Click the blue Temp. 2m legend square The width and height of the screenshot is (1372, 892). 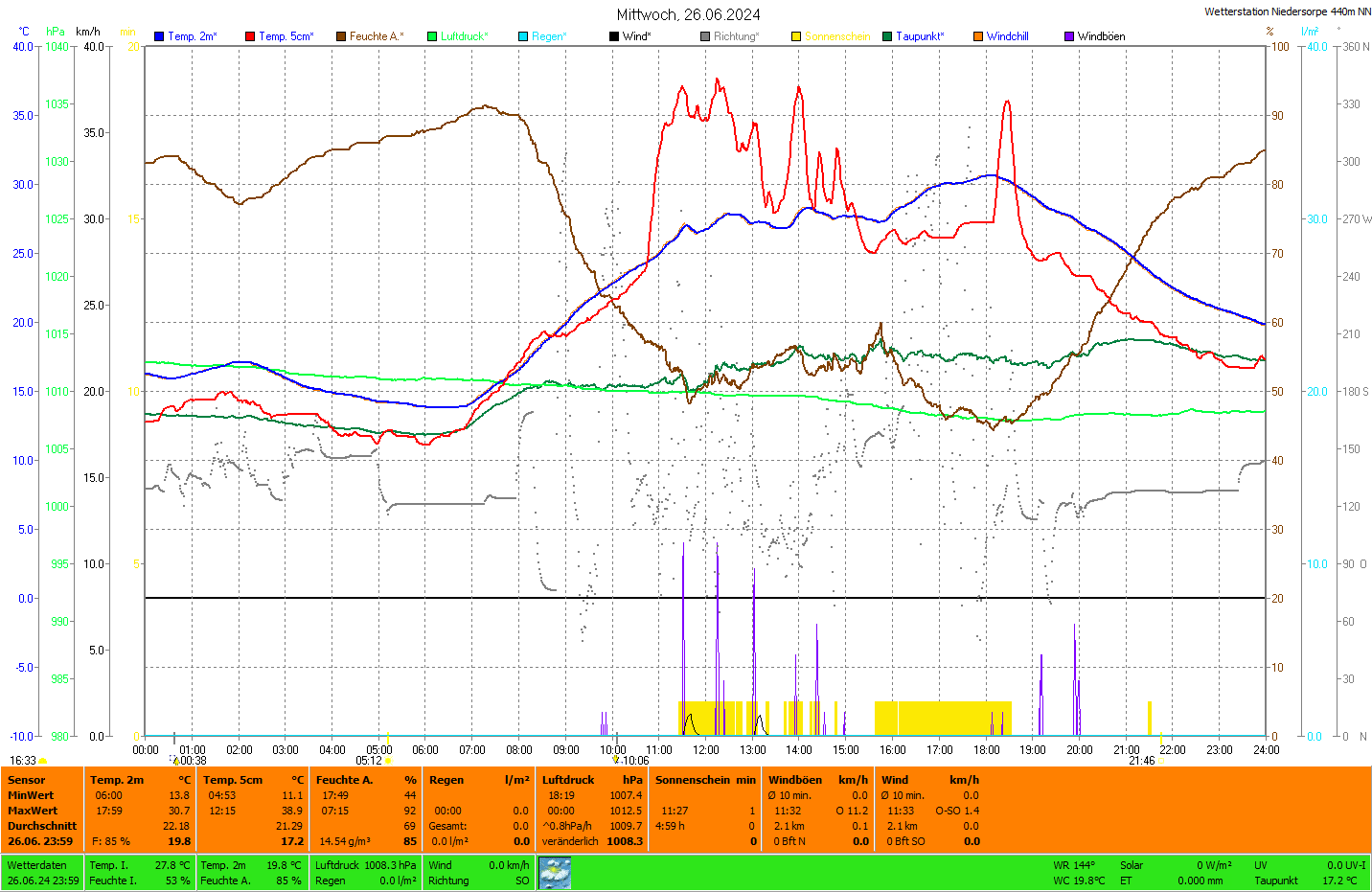coord(159,36)
